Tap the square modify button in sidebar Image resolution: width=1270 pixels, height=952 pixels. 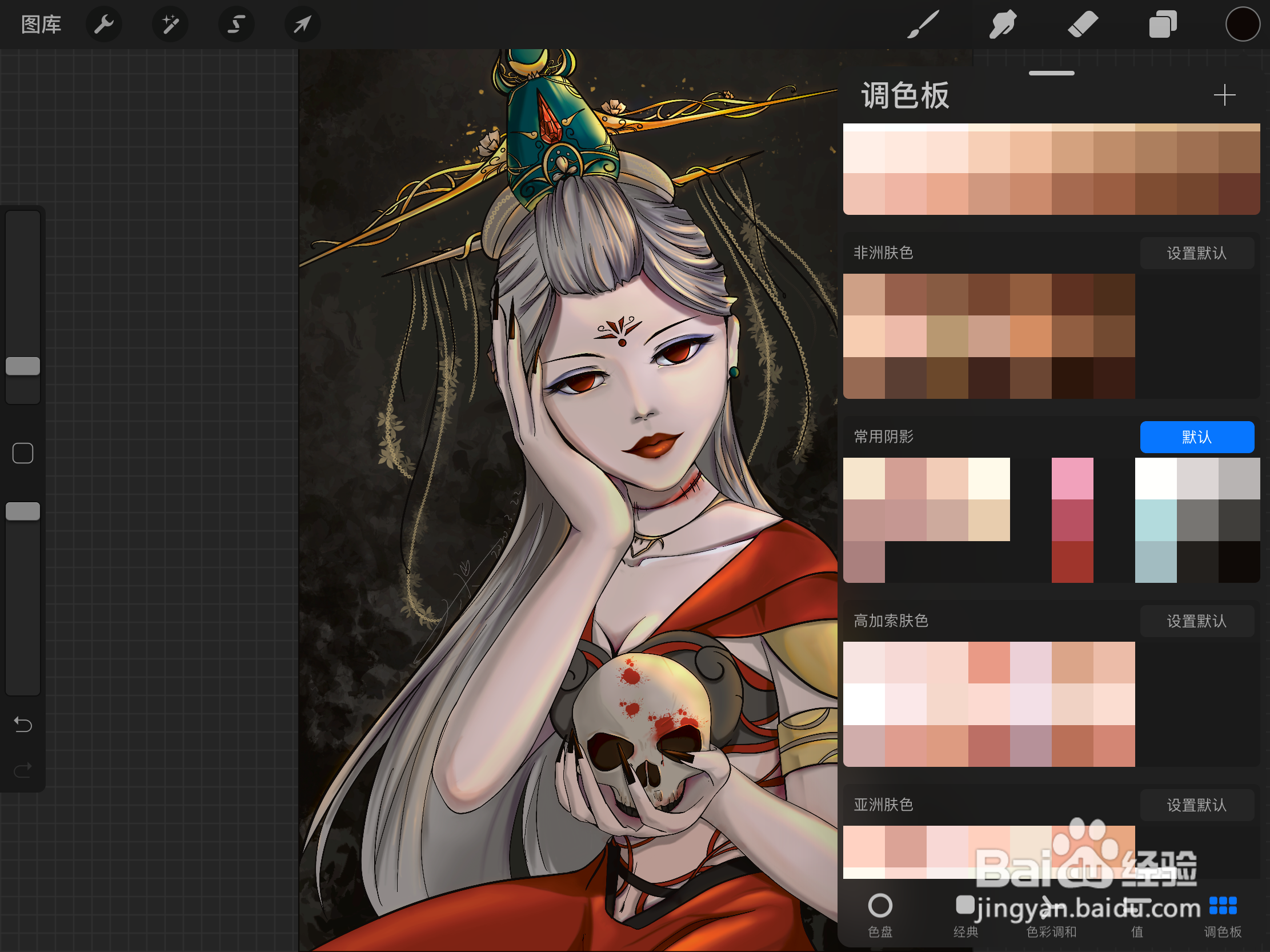tap(22, 453)
